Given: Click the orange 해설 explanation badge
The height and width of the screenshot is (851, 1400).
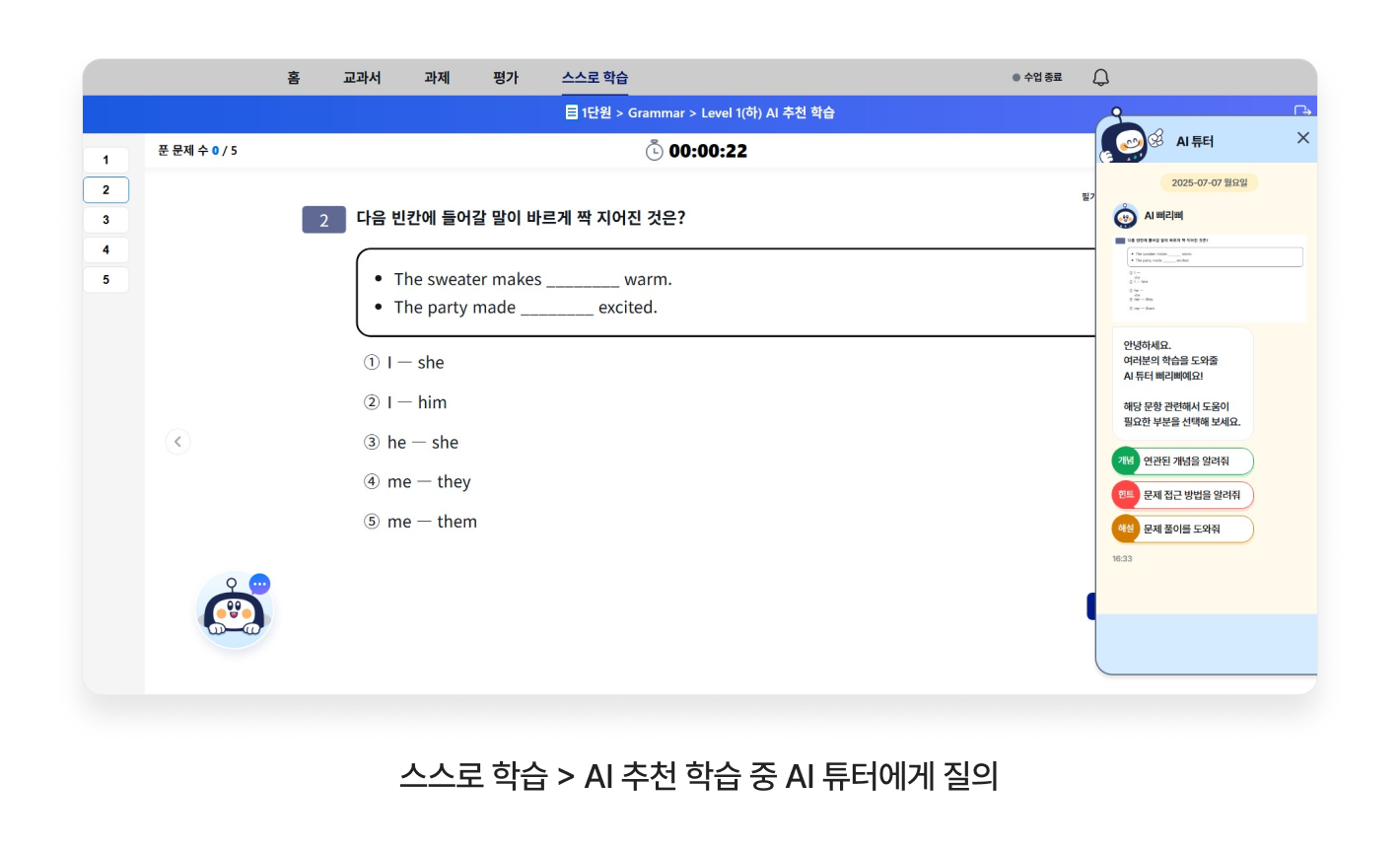Looking at the screenshot, I should click(x=1125, y=530).
